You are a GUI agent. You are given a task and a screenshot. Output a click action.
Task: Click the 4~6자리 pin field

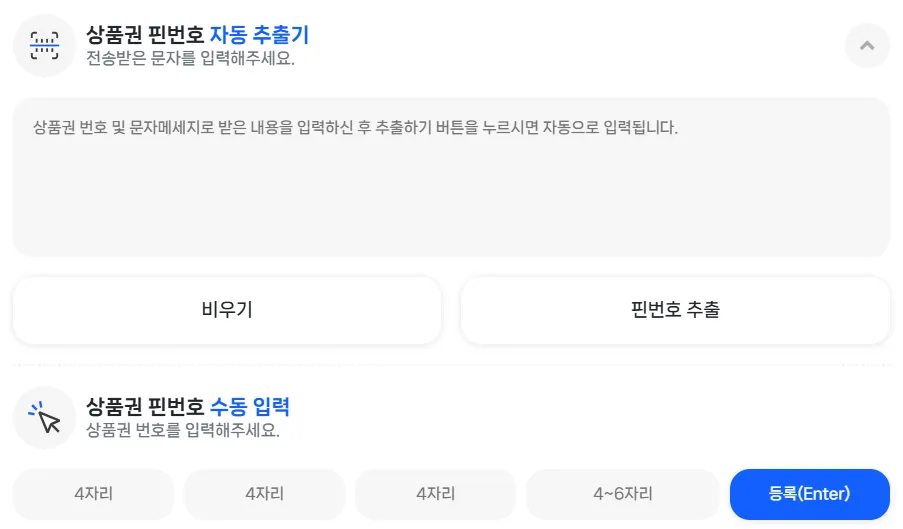[x=622, y=494]
